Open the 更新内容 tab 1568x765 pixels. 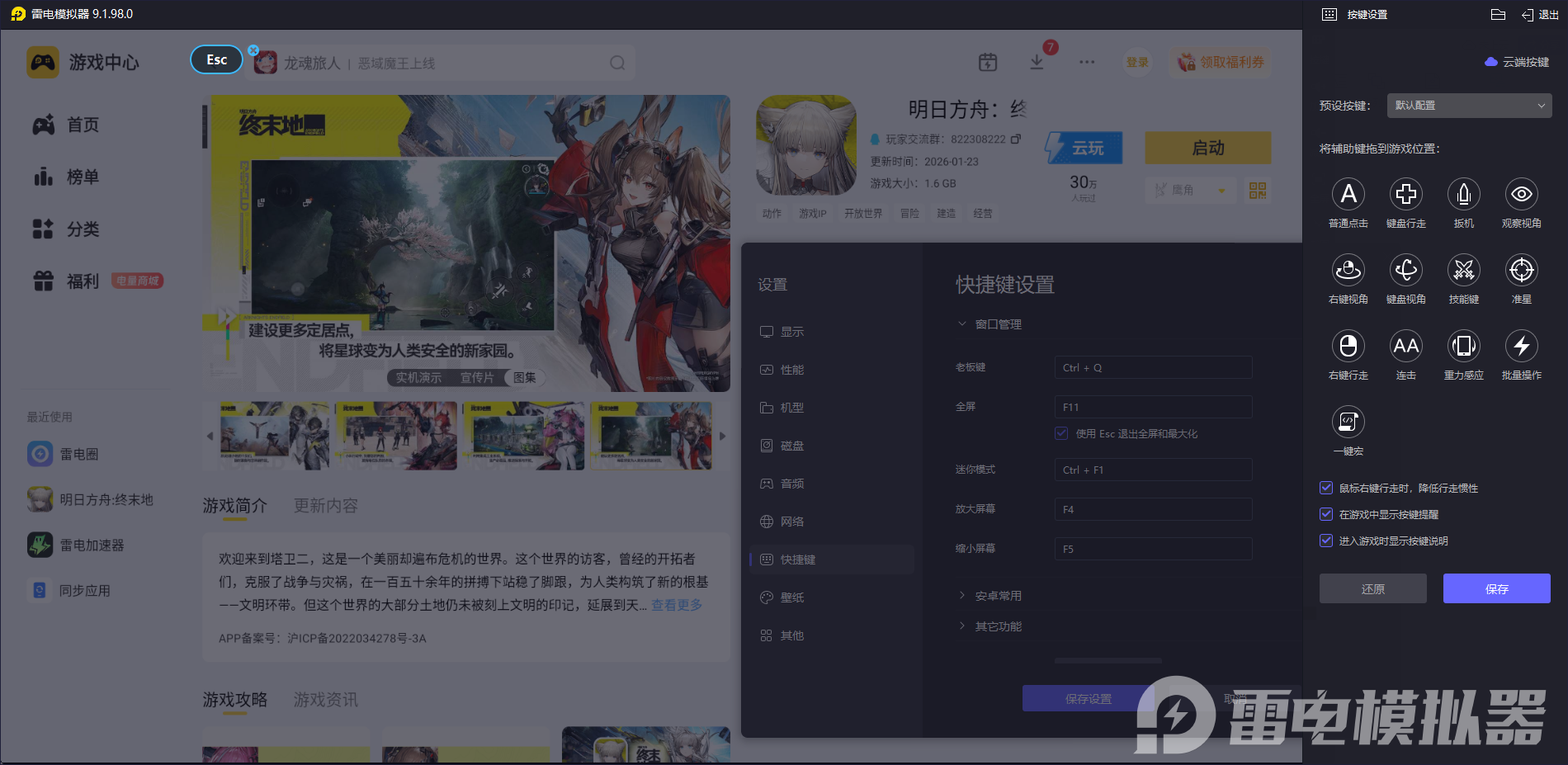coord(324,506)
